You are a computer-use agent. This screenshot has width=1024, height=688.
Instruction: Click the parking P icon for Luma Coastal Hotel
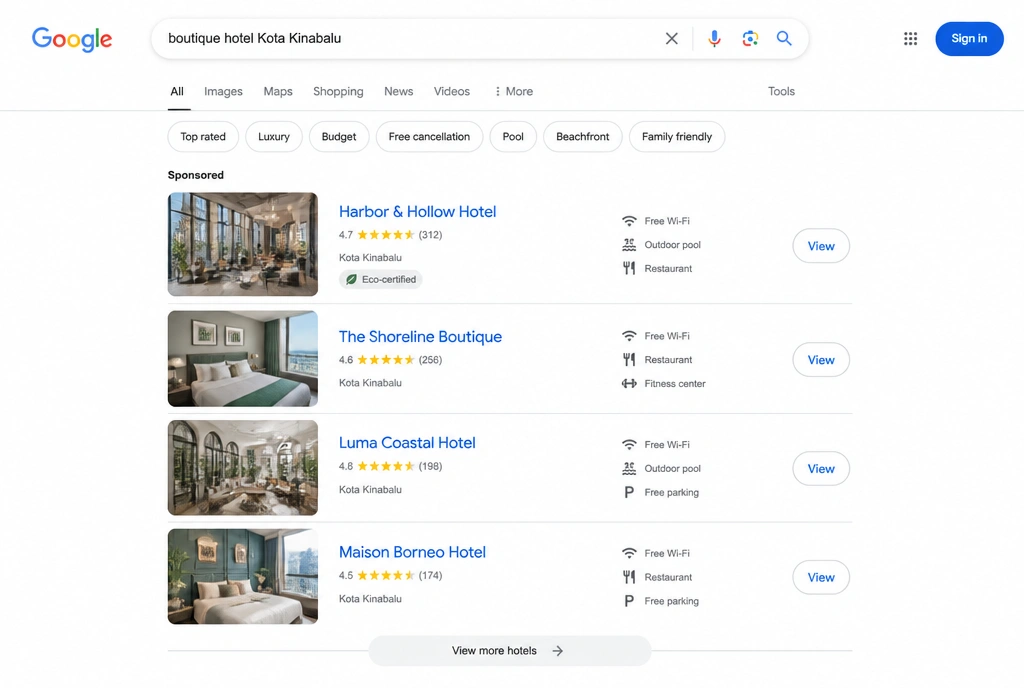pyautogui.click(x=629, y=492)
